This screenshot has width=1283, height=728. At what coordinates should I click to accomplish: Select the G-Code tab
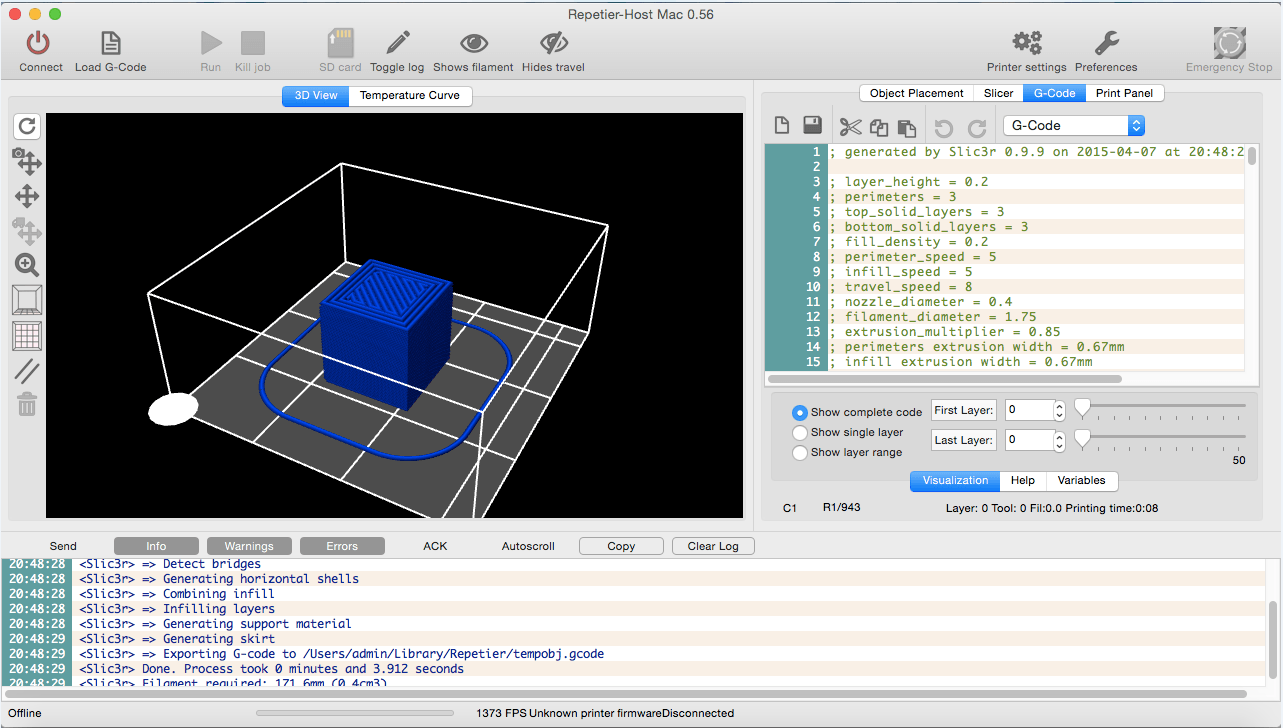point(1055,93)
